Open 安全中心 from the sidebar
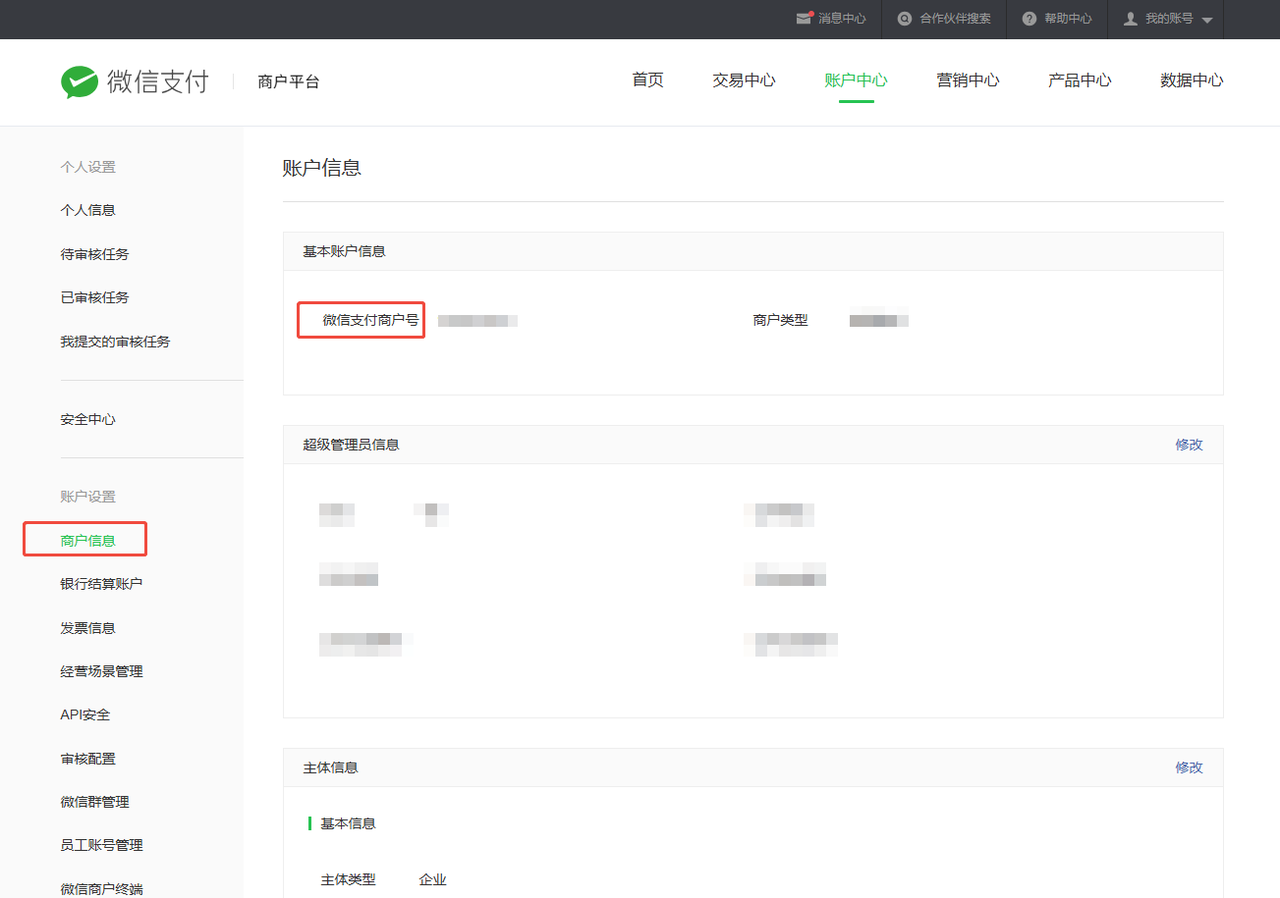The image size is (1280, 898). coord(88,420)
